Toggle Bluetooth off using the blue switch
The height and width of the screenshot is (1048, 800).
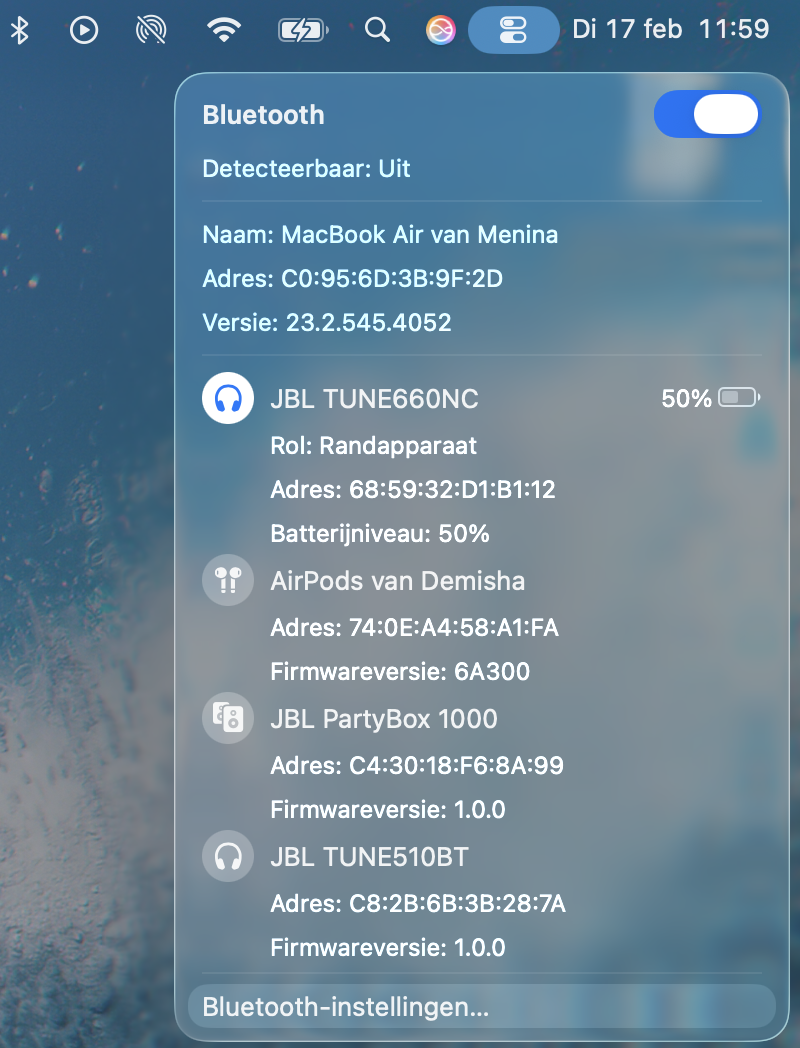(707, 114)
